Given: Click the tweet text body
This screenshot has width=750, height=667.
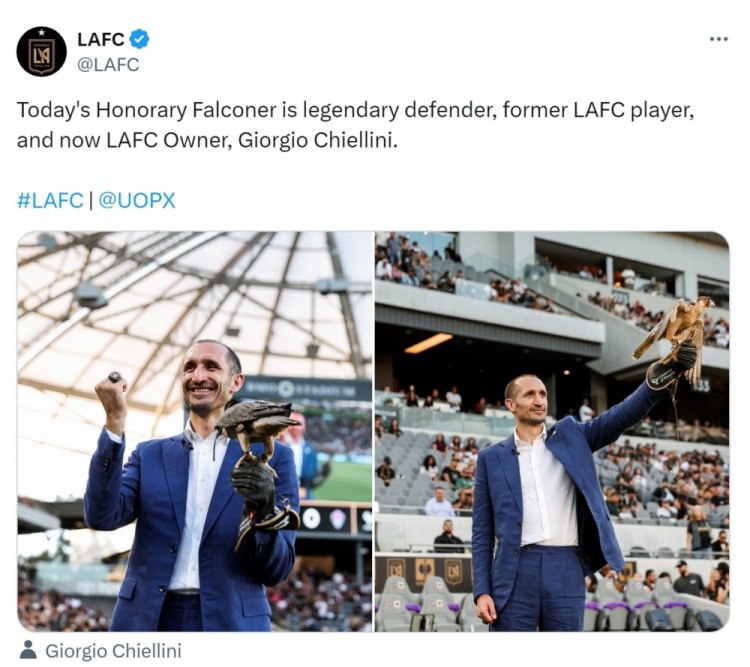Looking at the screenshot, I should [x=355, y=125].
